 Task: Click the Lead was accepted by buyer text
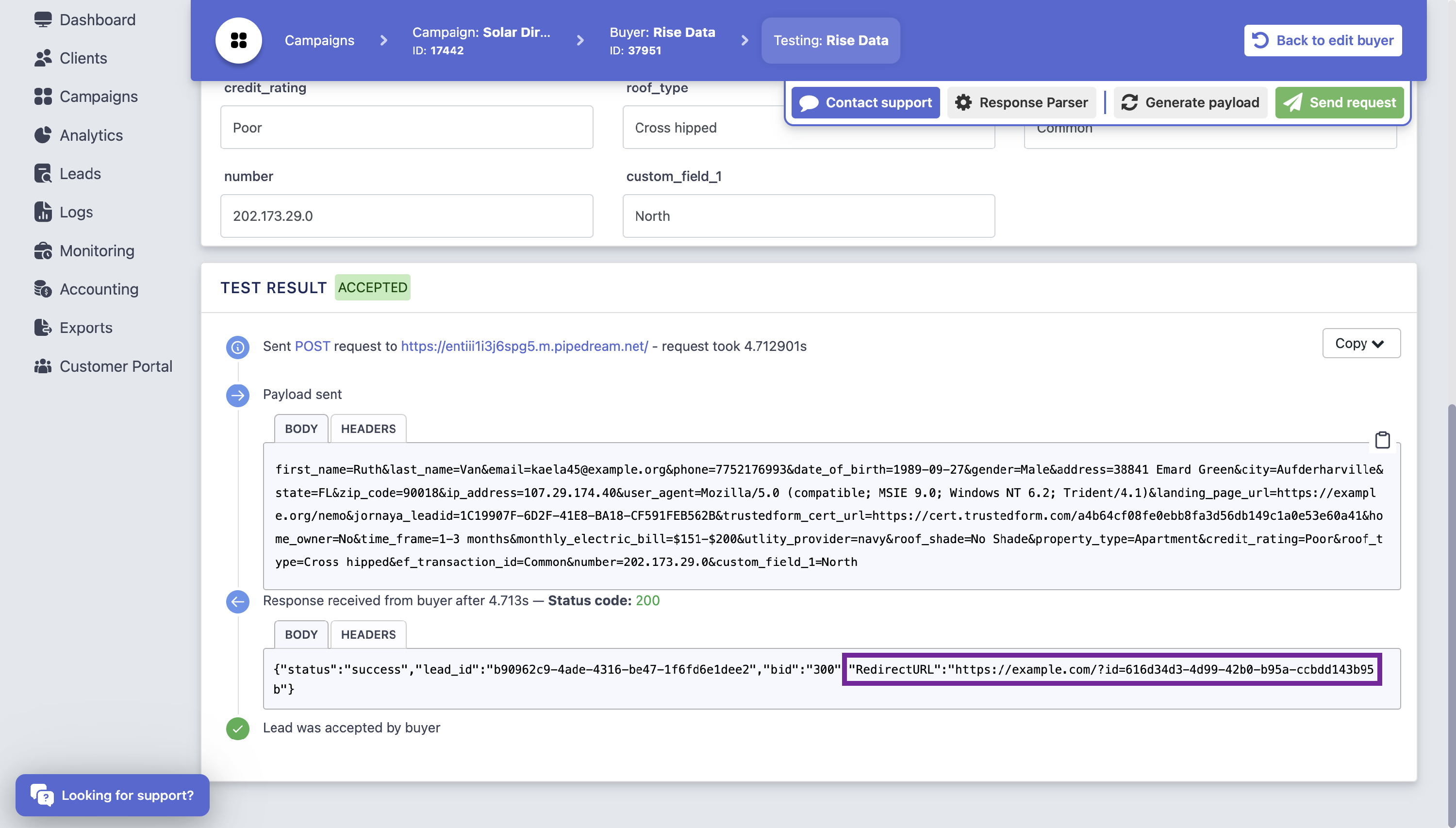click(x=351, y=728)
